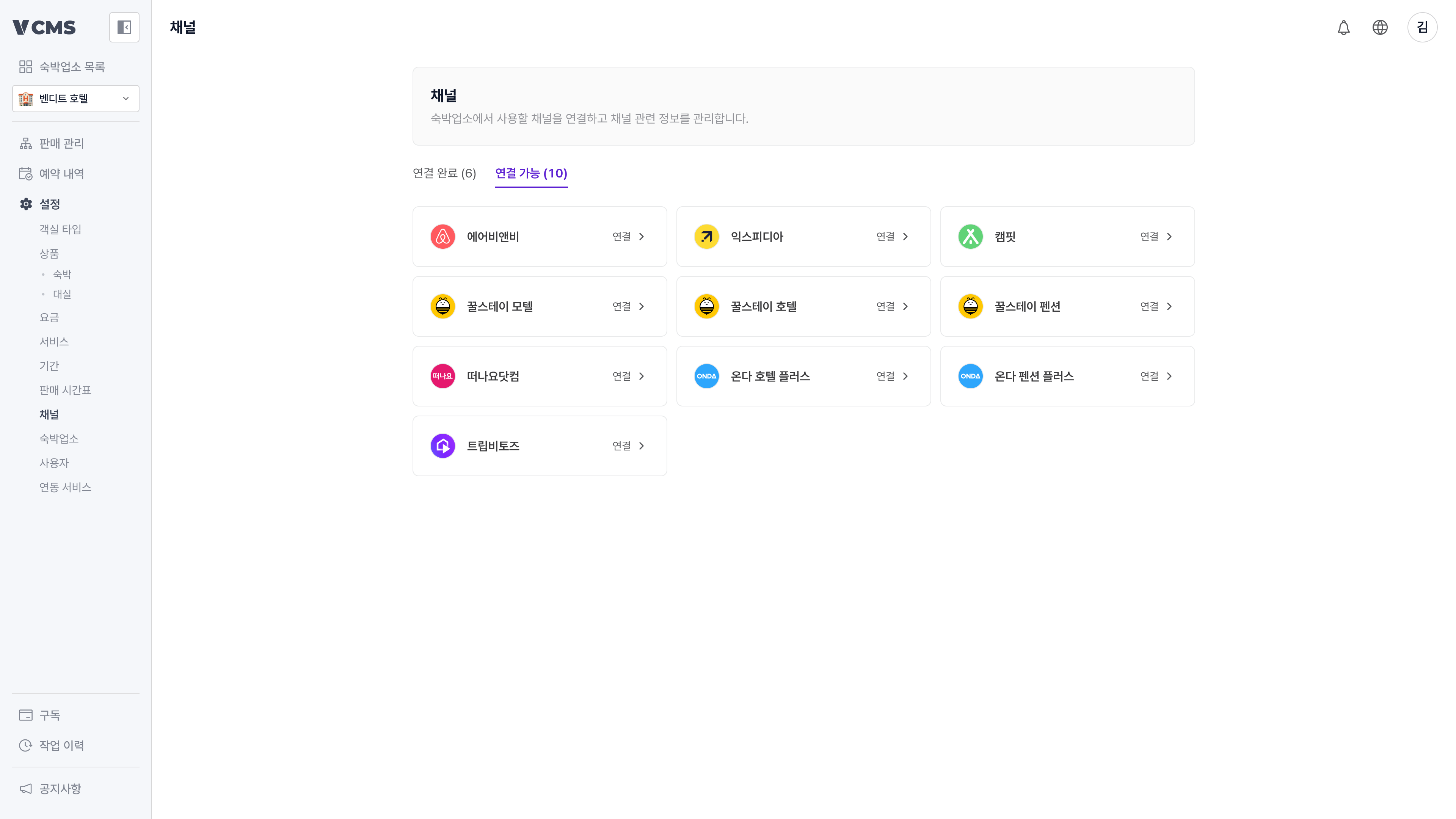Open 요금 settings page
This screenshot has height=819, width=1456.
[x=49, y=318]
